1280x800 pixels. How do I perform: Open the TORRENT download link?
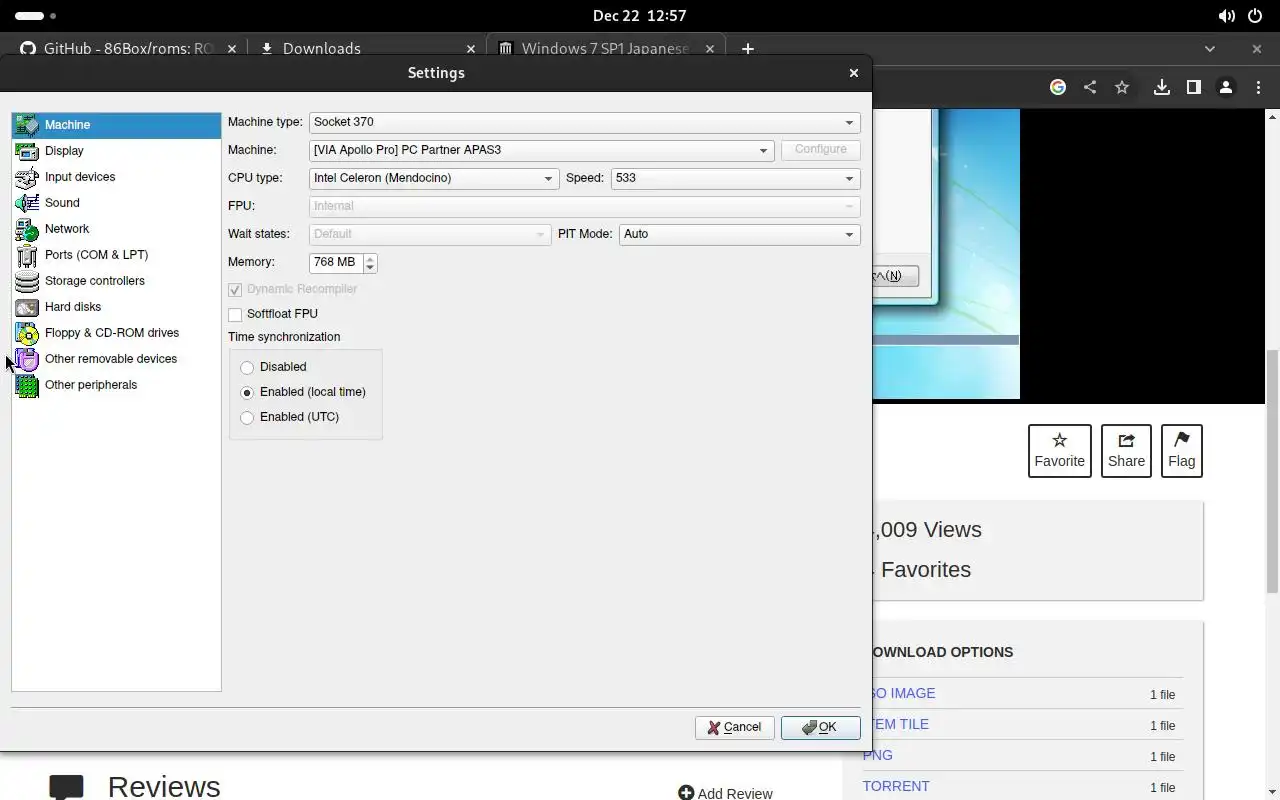[896, 786]
